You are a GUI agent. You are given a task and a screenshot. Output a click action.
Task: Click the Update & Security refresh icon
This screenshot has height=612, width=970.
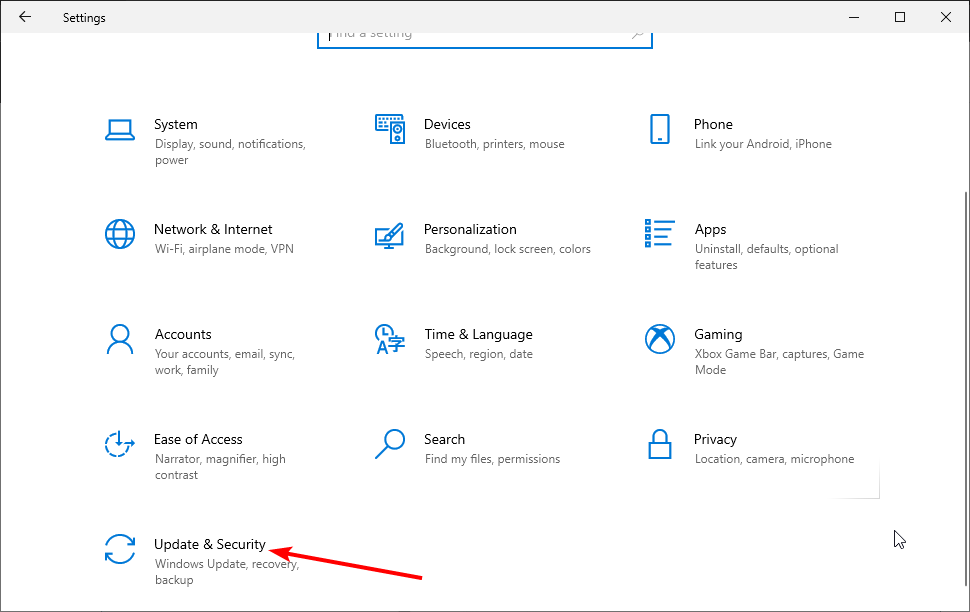[x=120, y=550]
